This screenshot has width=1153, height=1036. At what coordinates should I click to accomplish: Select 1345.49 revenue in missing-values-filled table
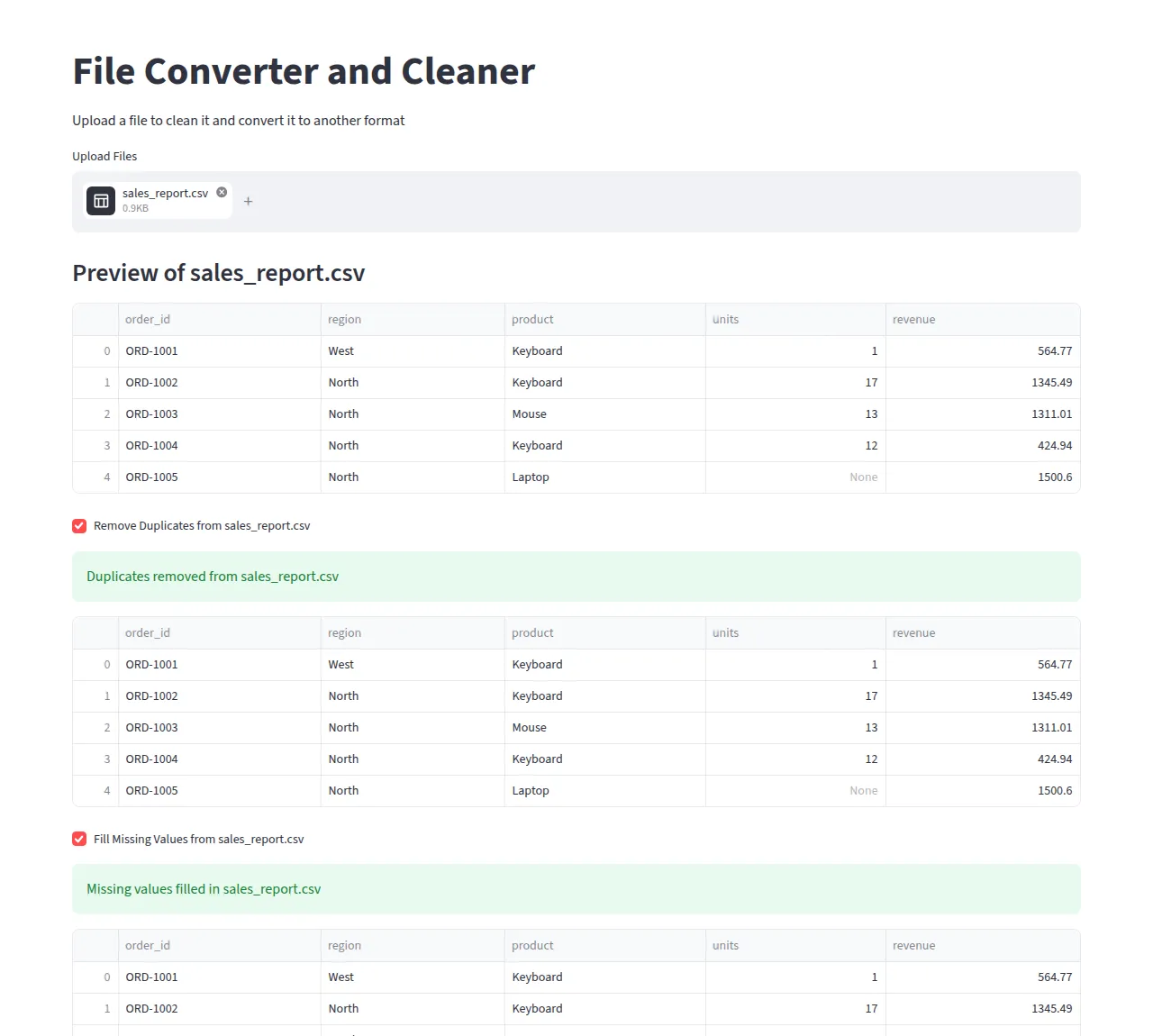pyautogui.click(x=983, y=1009)
